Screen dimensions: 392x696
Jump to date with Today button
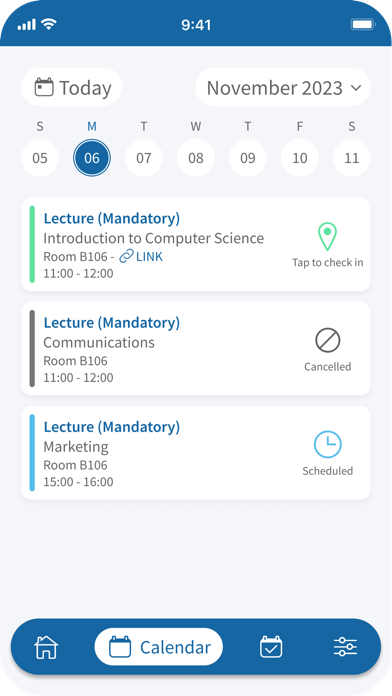(71, 87)
